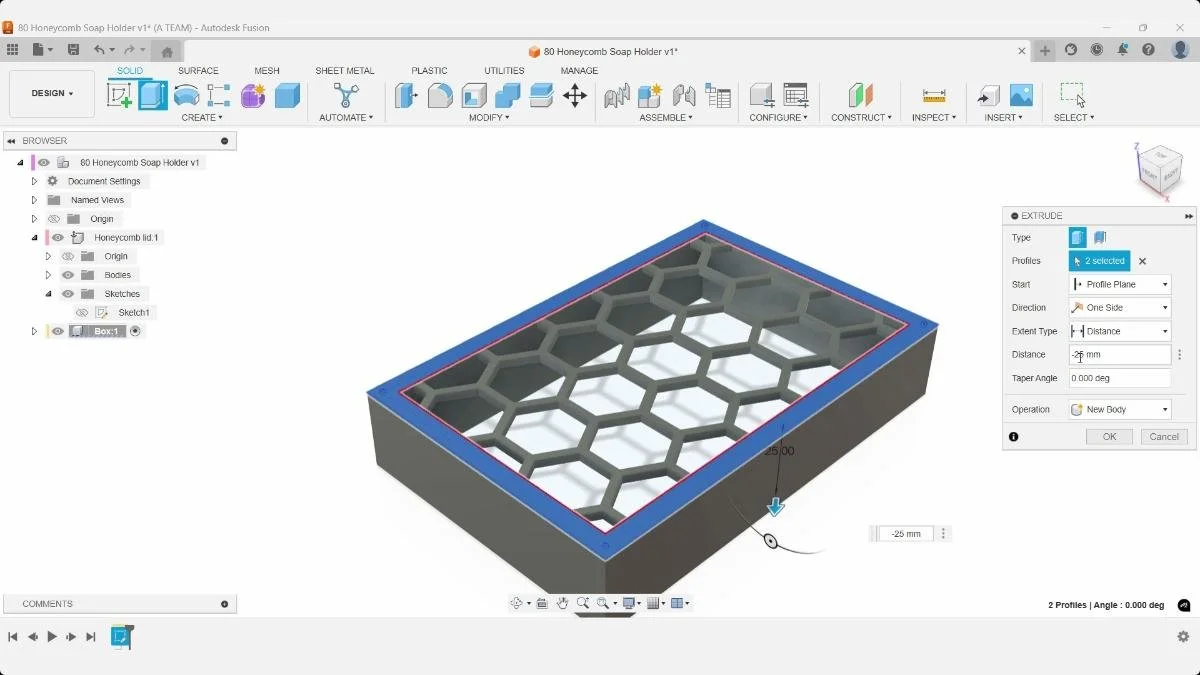Toggle visibility of Honeycomb lid:1 component
1200x675 pixels.
[x=58, y=238]
